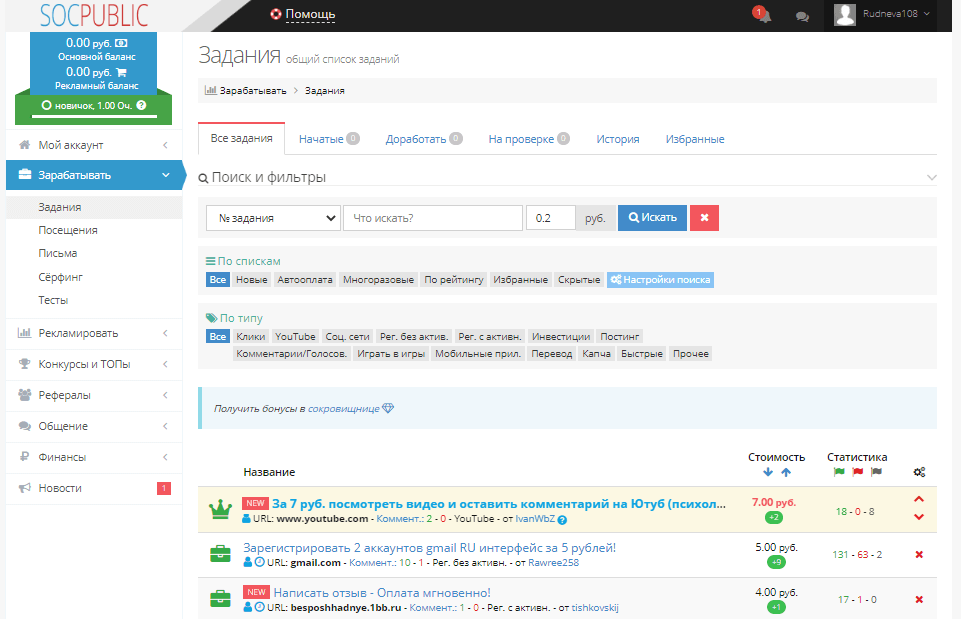Image resolution: width=961 pixels, height=619 pixels.
Task: Switch to the Начатые tab
Action: (329, 139)
